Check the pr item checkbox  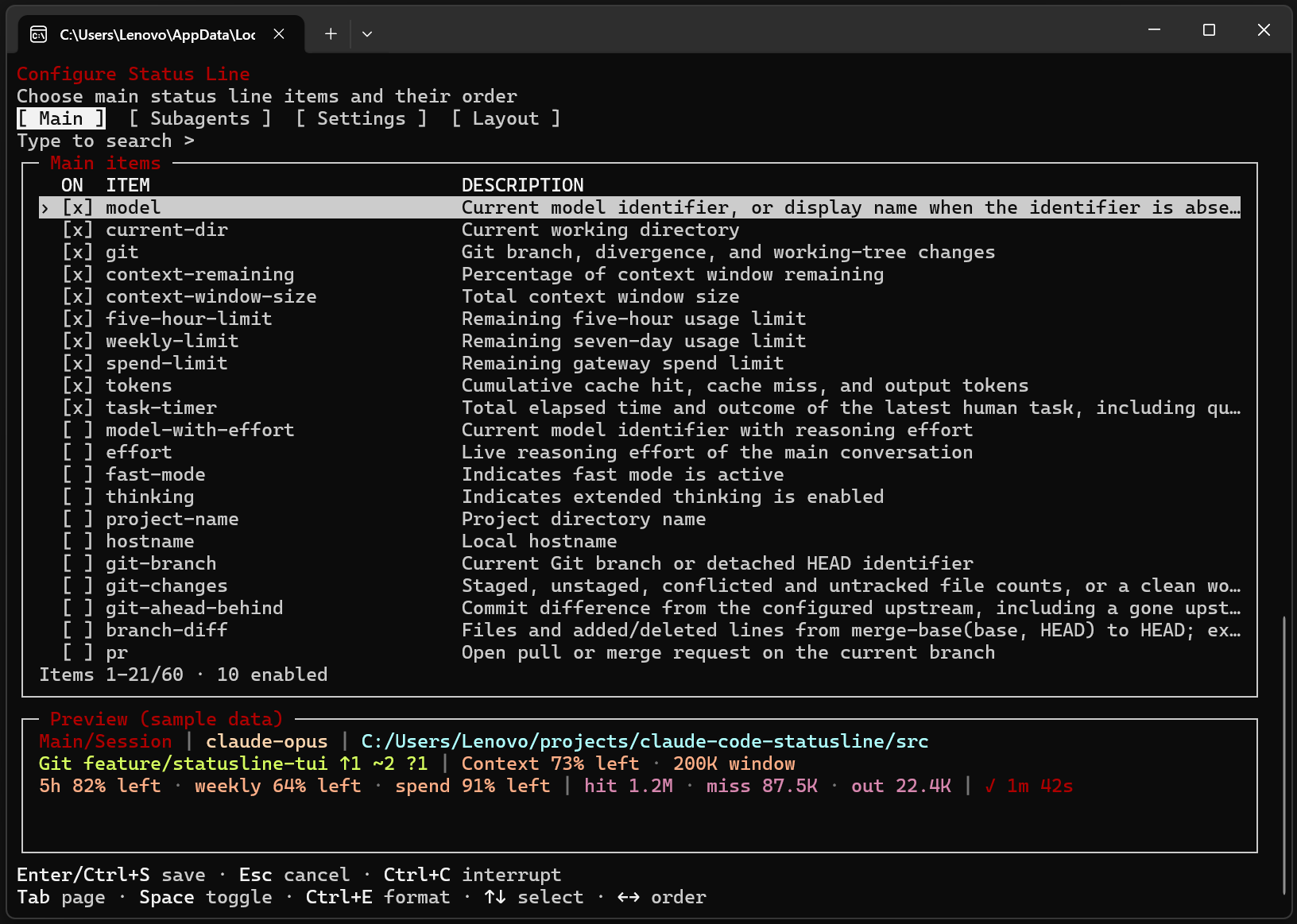(78, 652)
